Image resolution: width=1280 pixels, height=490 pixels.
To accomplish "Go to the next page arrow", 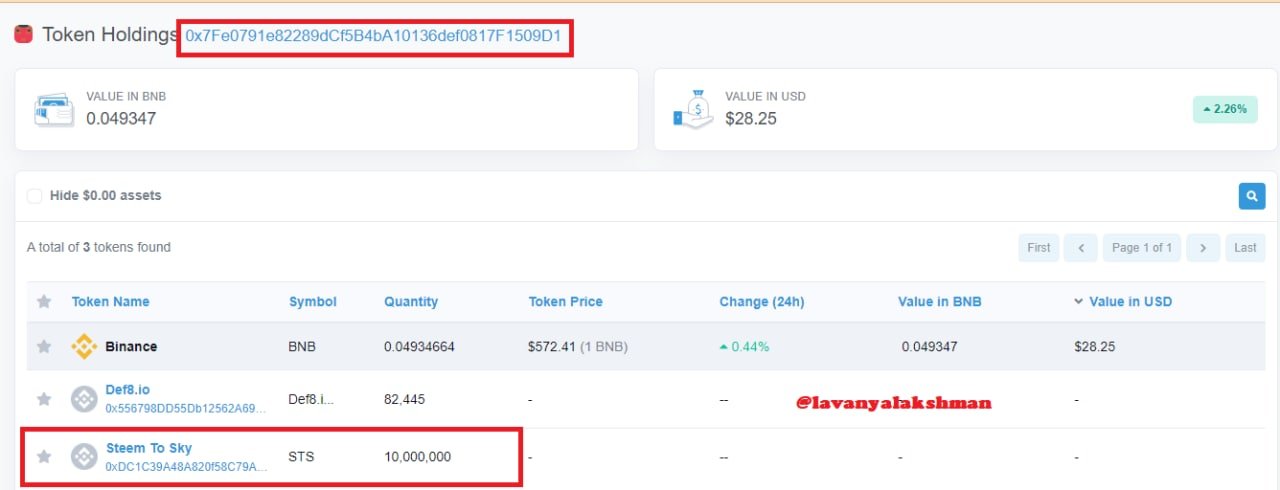I will [x=1204, y=248].
